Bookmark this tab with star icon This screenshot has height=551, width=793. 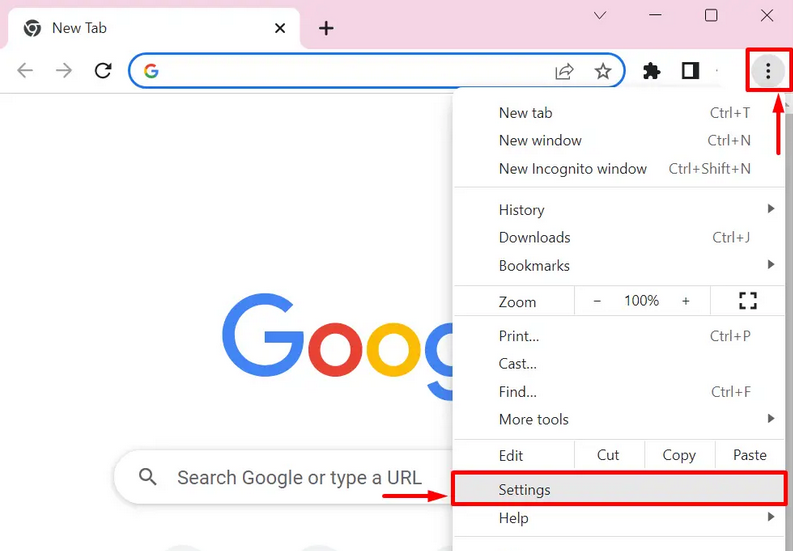point(602,71)
